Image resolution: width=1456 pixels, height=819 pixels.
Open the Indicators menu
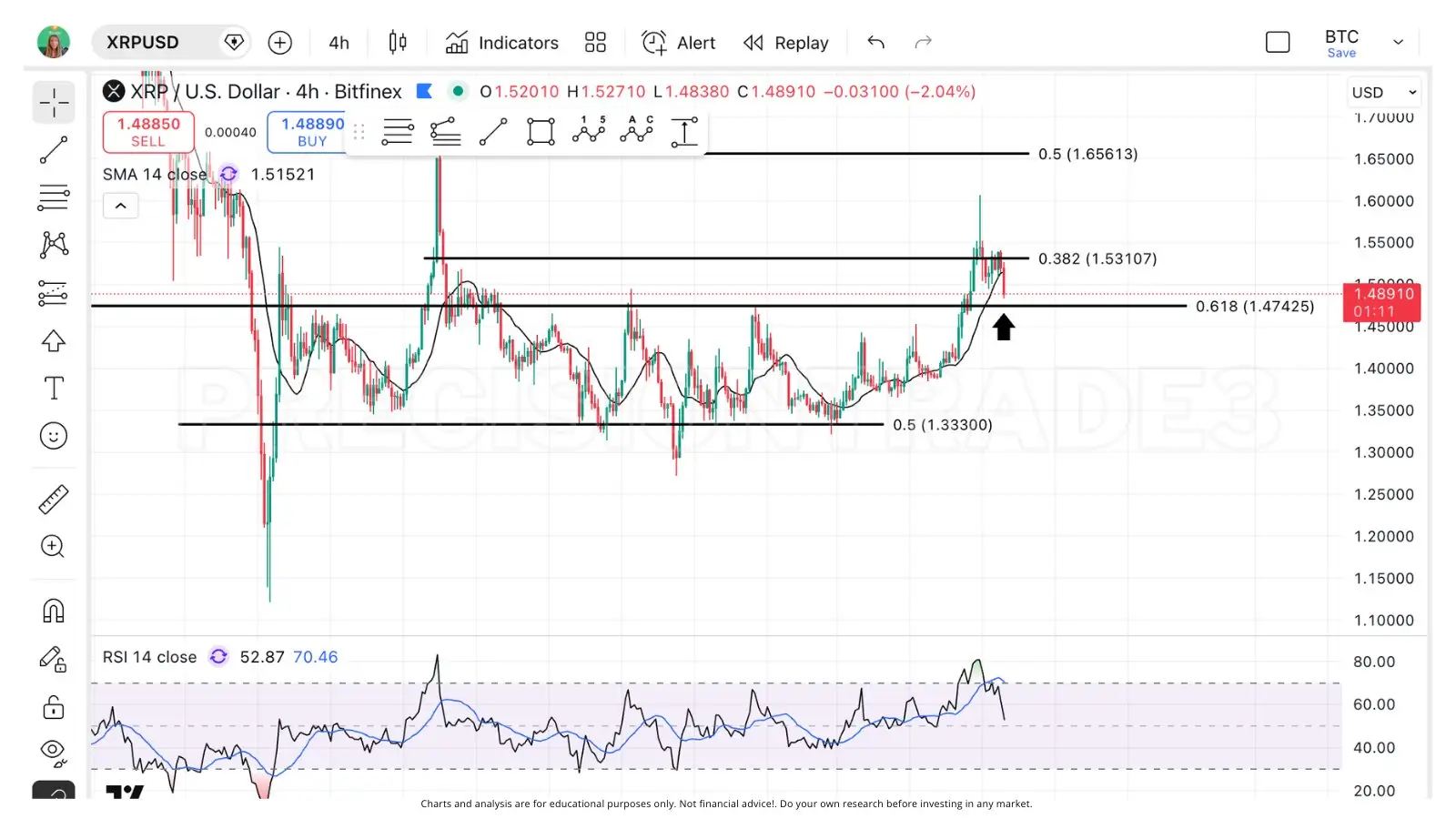coord(501,42)
